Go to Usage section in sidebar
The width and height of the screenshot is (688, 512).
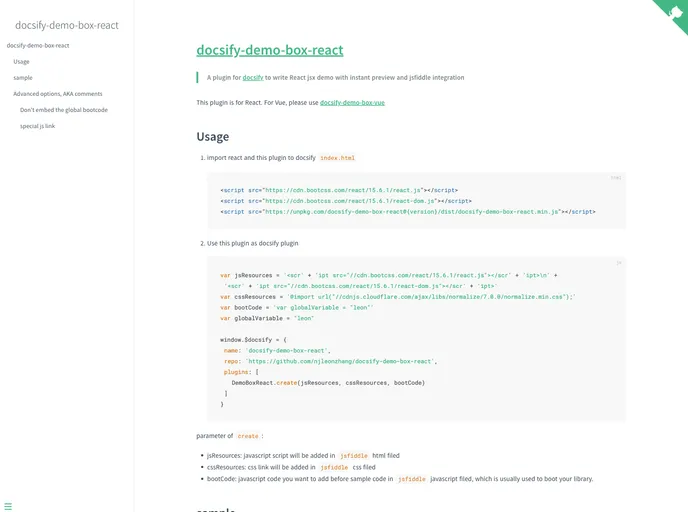pos(21,62)
